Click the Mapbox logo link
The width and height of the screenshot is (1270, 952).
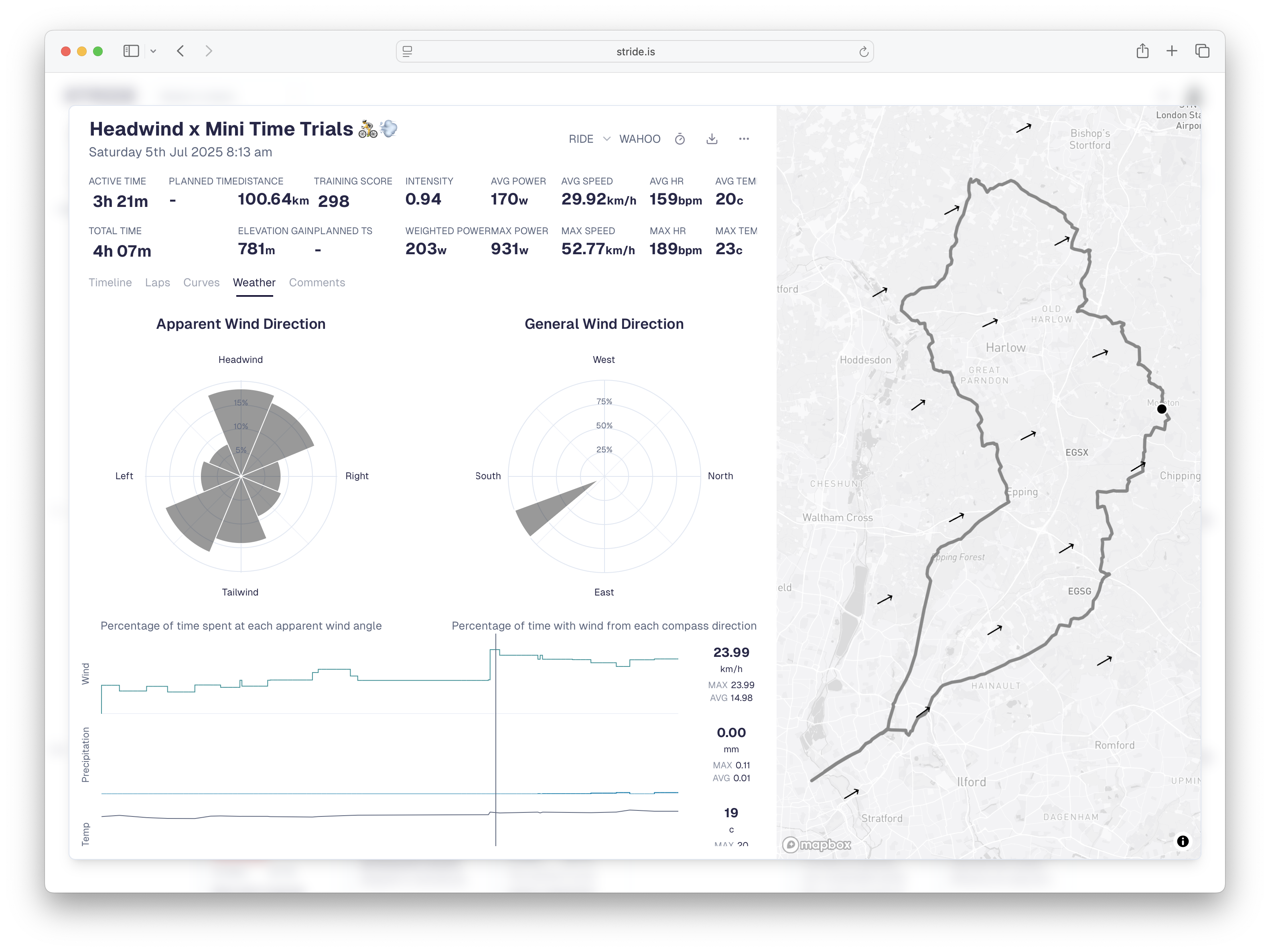816,844
